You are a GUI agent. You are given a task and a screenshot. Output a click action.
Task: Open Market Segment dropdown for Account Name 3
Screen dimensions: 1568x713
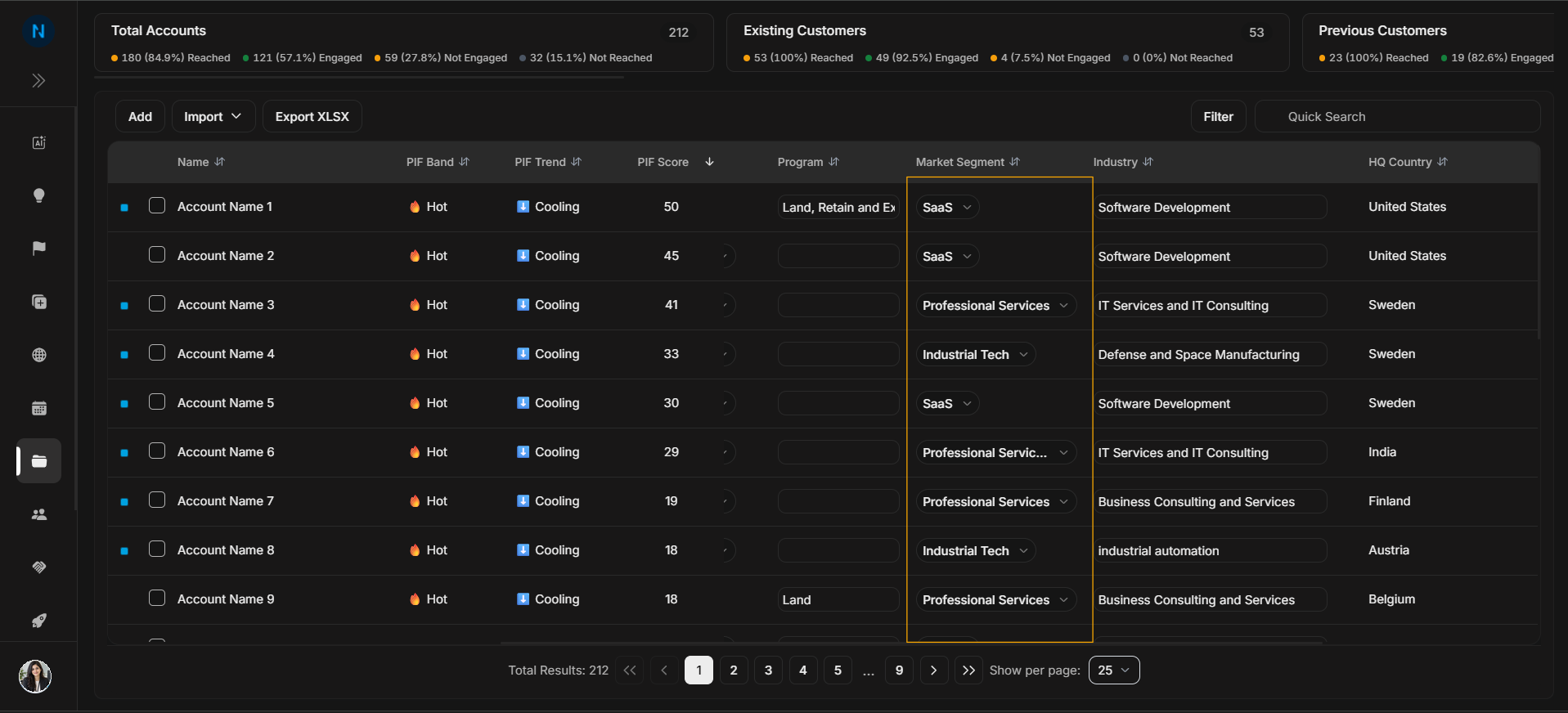(x=995, y=305)
